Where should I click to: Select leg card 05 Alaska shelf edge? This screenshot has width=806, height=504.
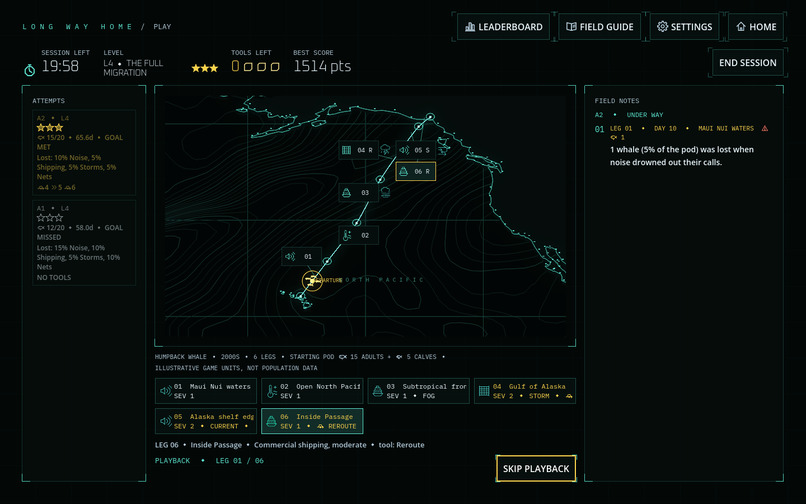[x=206, y=421]
